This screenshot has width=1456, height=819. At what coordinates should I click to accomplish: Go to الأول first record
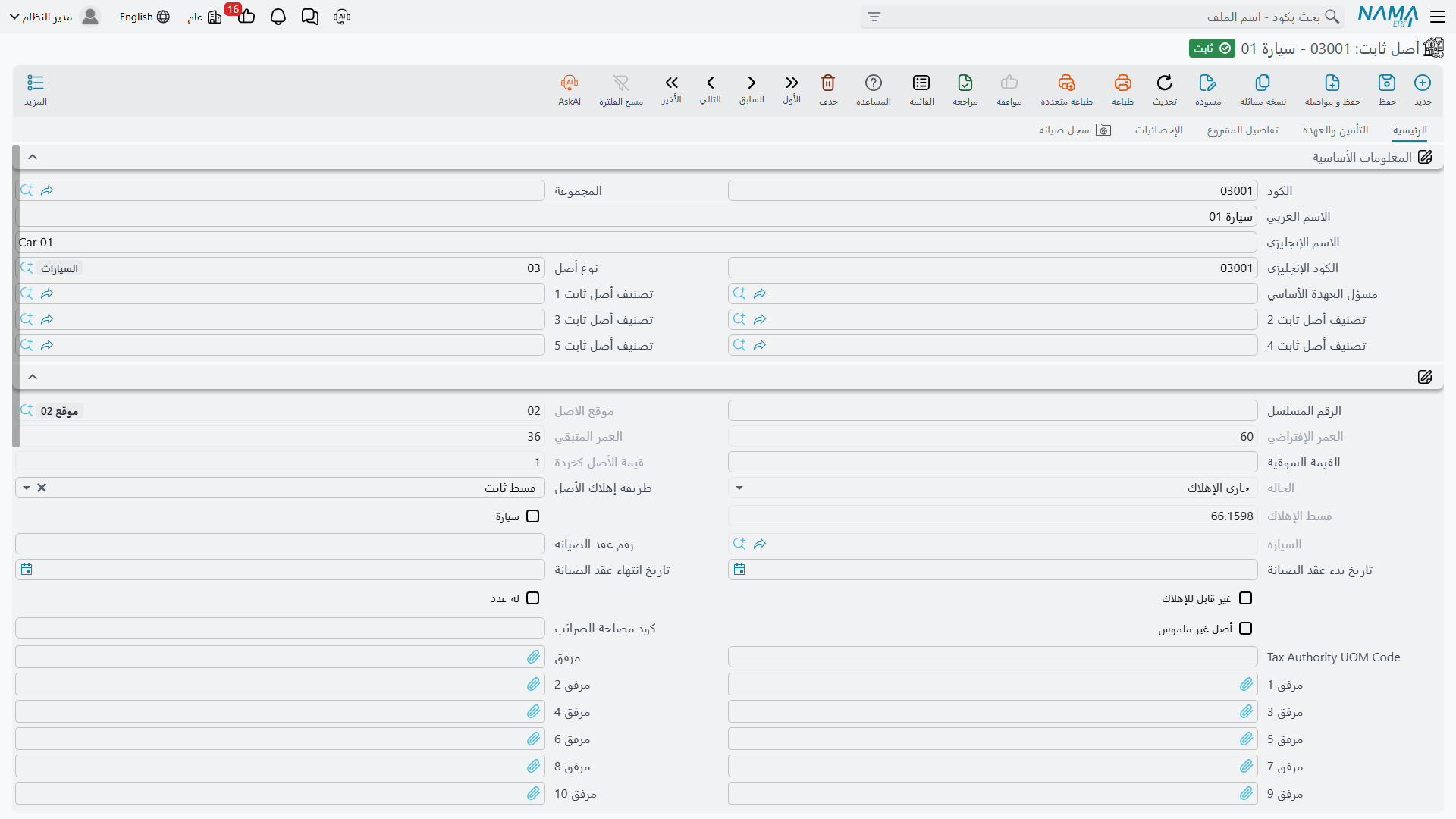pos(792,83)
